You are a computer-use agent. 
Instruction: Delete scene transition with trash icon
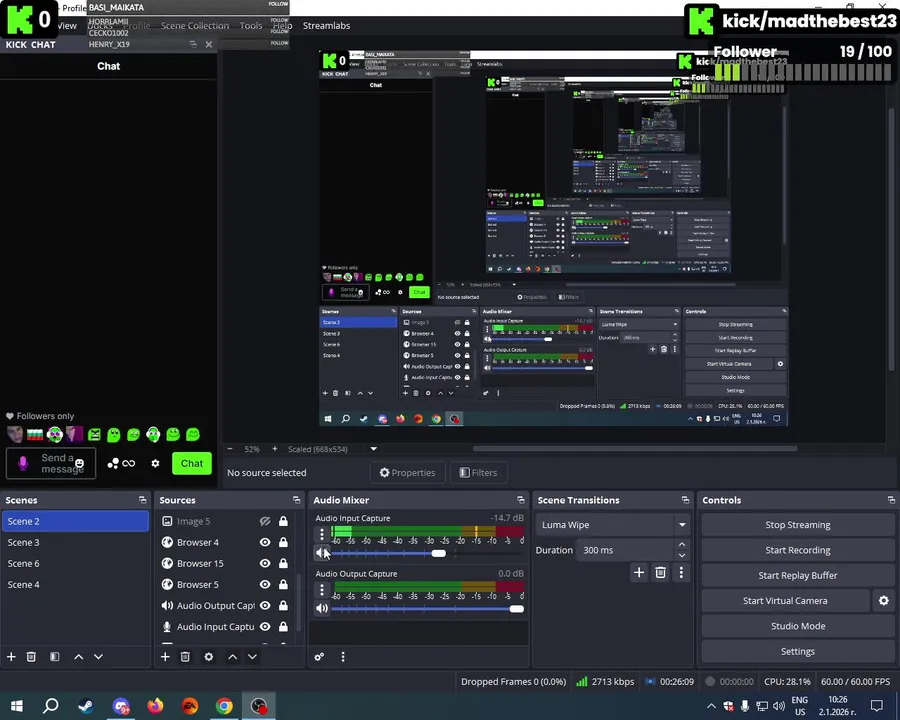[x=661, y=572]
